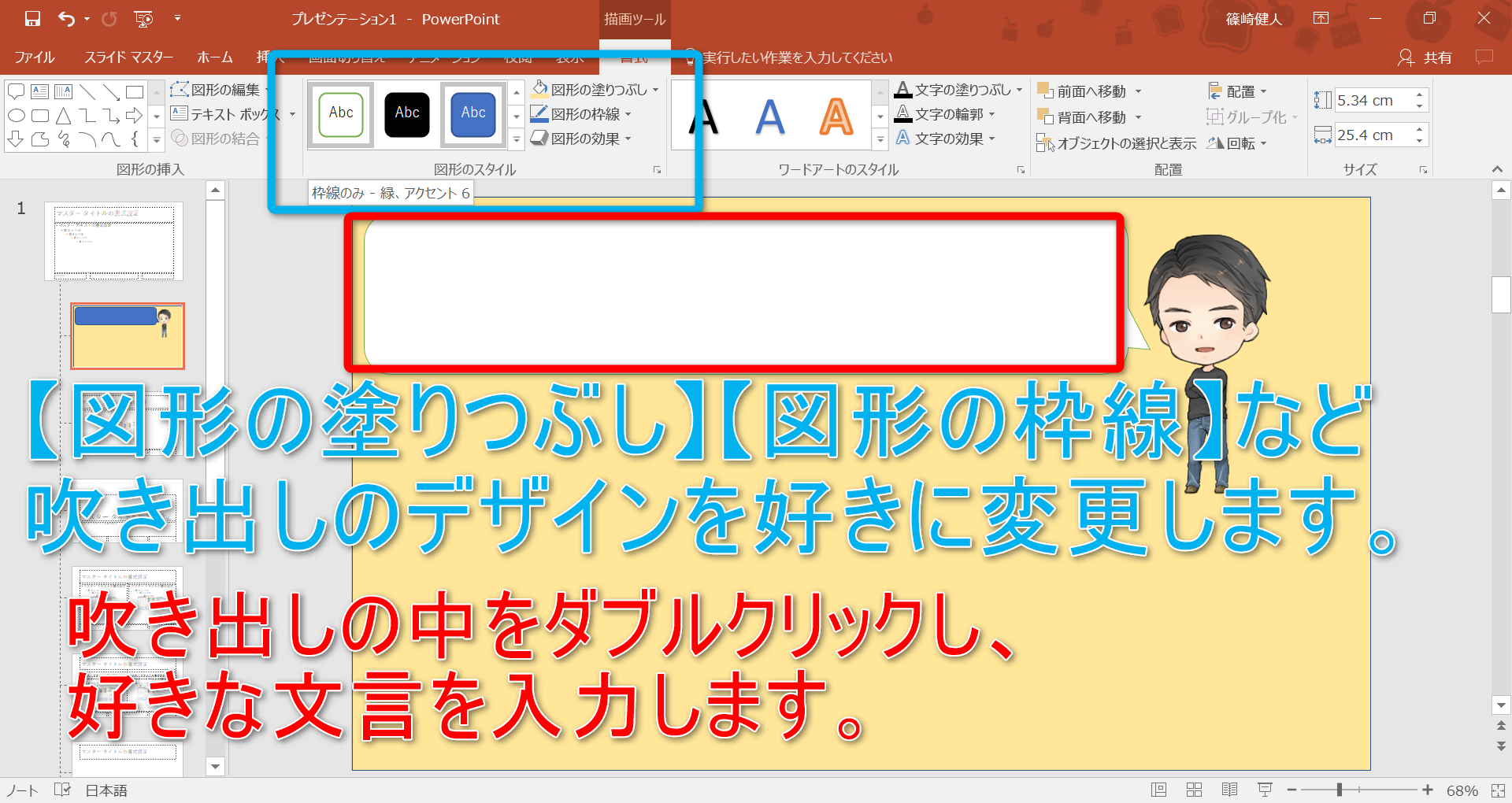Screen dimensions: 1512x803
Task: Select the freeform shape tool
Action: click(x=39, y=139)
